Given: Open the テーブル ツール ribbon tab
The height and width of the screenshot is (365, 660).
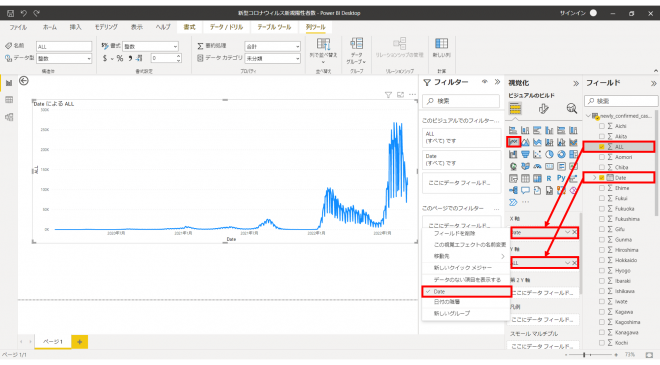Looking at the screenshot, I should [274, 27].
